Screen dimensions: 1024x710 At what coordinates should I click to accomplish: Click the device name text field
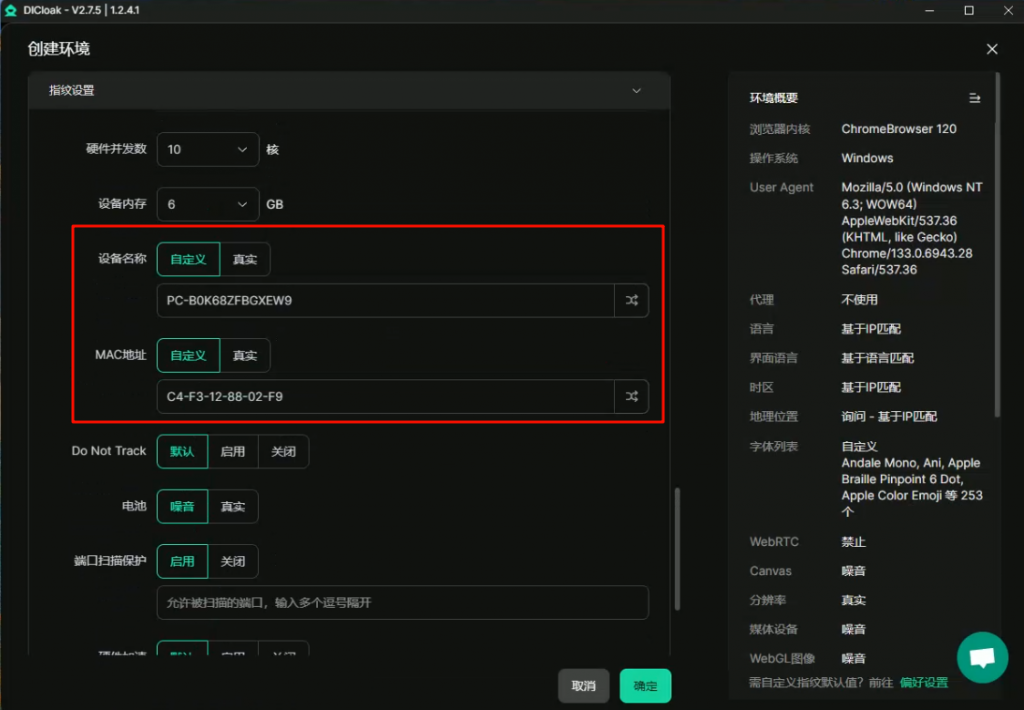385,301
